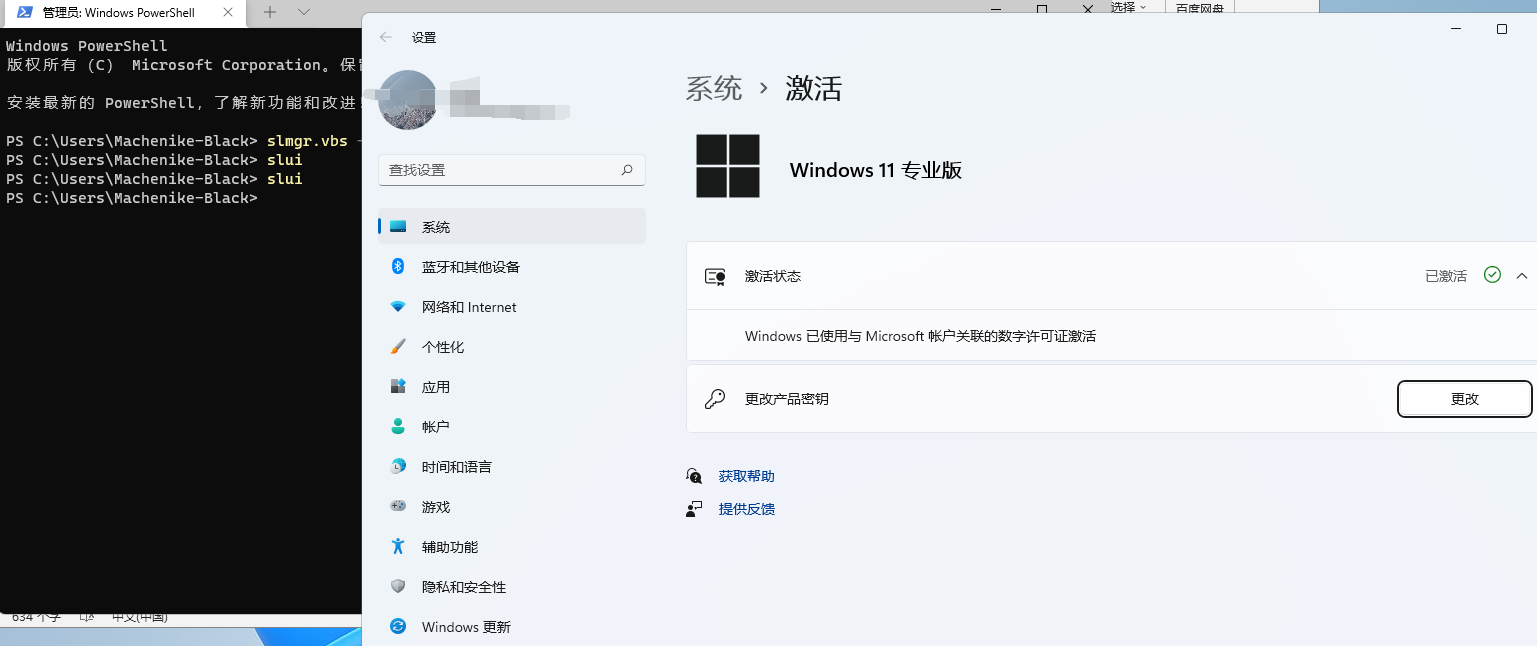Click the globe clock icon for 时间和语言
Image resolution: width=1537 pixels, height=646 pixels.
[398, 466]
